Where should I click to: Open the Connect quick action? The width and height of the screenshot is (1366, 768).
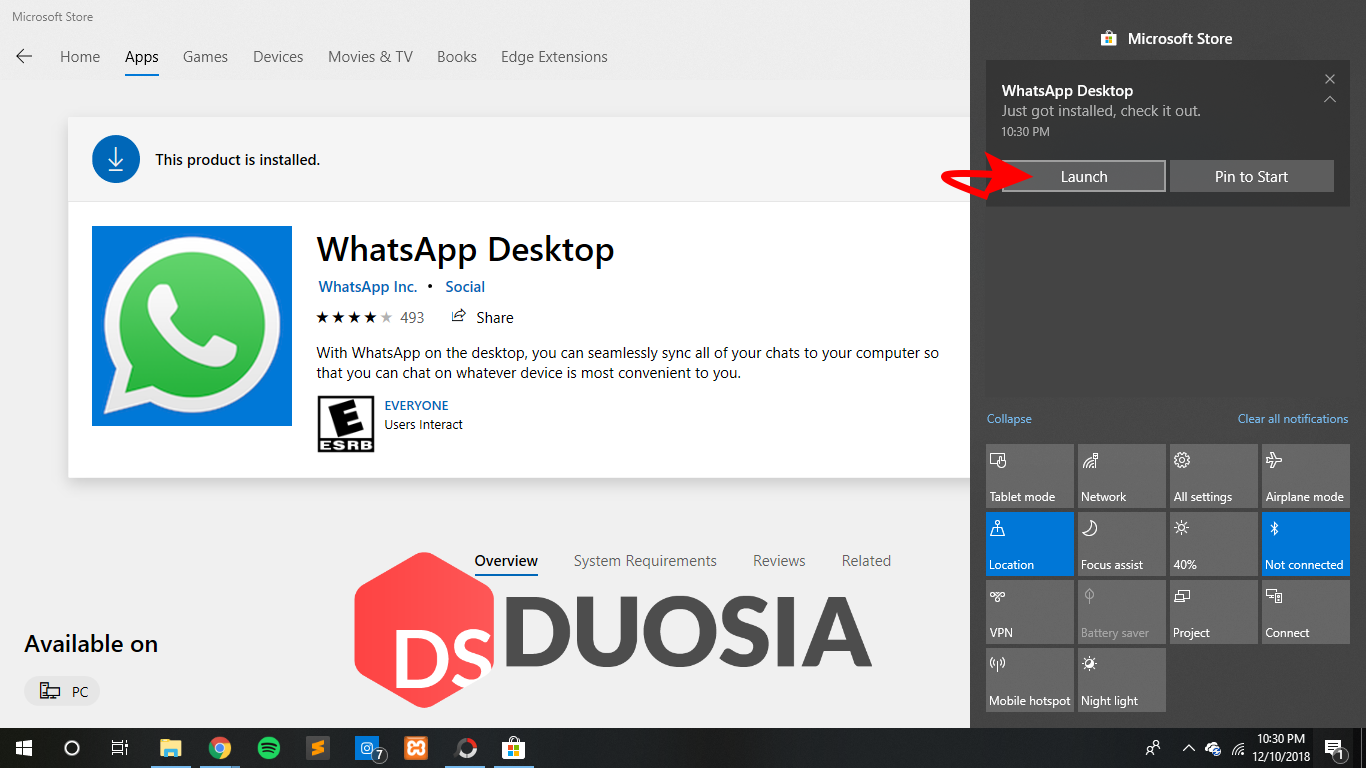coord(1306,612)
